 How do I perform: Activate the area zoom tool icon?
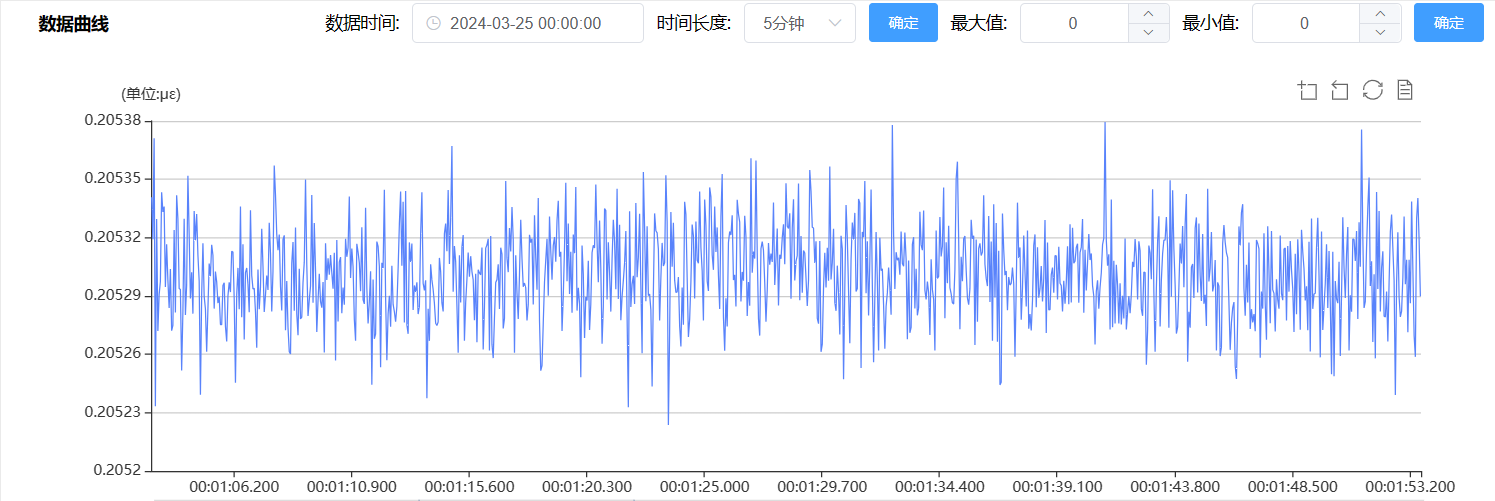click(x=1307, y=91)
